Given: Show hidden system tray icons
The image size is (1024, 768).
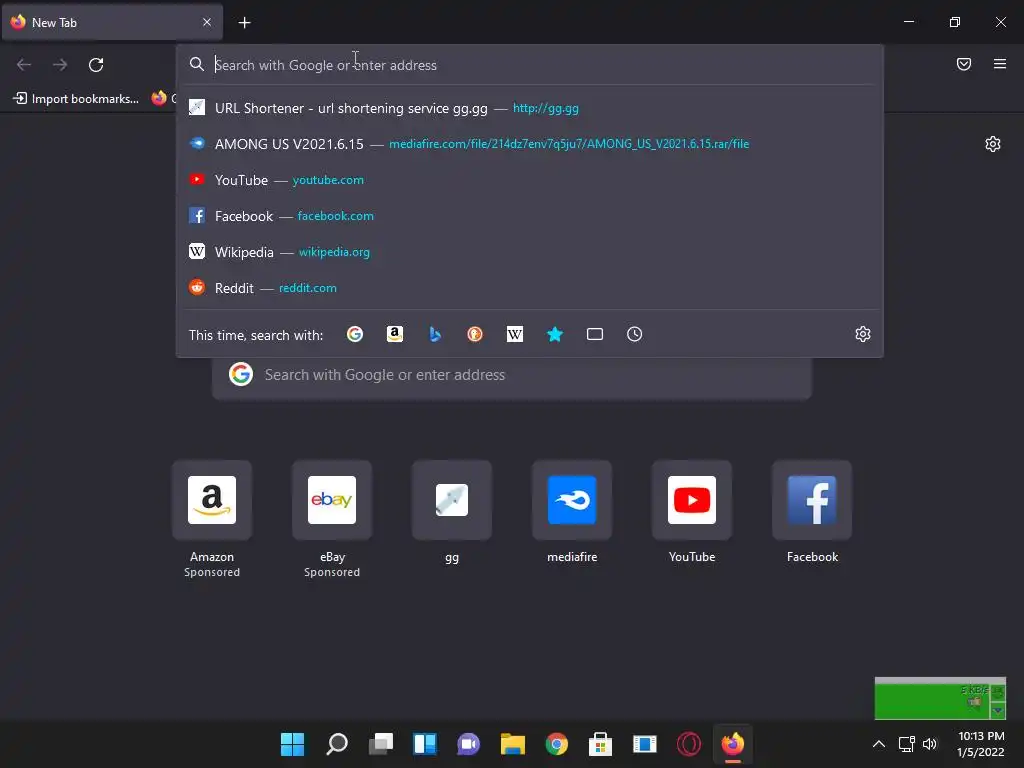Looking at the screenshot, I should [x=879, y=744].
